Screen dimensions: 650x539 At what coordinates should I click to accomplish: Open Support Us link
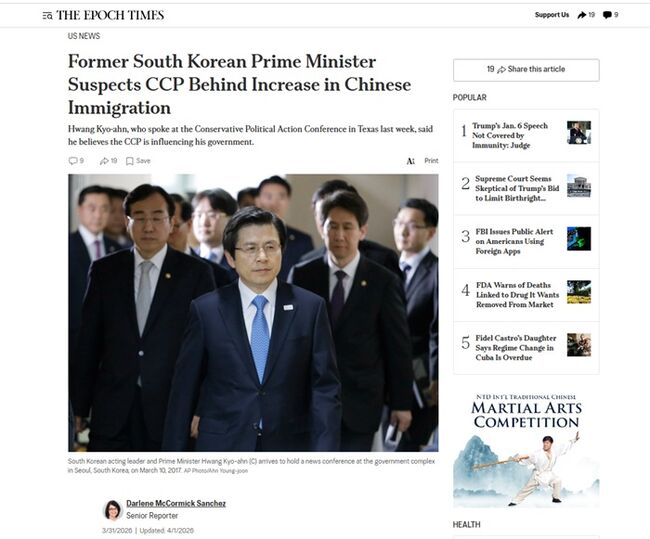point(552,15)
